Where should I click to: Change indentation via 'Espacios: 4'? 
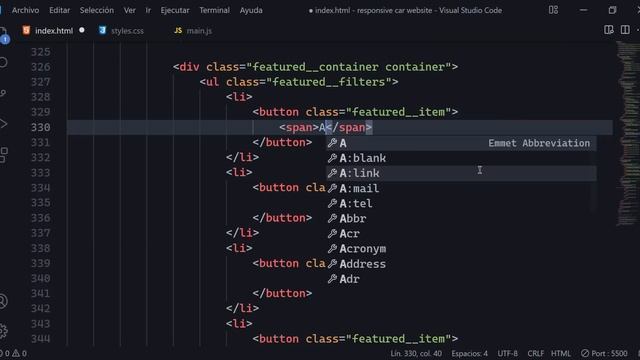click(469, 353)
